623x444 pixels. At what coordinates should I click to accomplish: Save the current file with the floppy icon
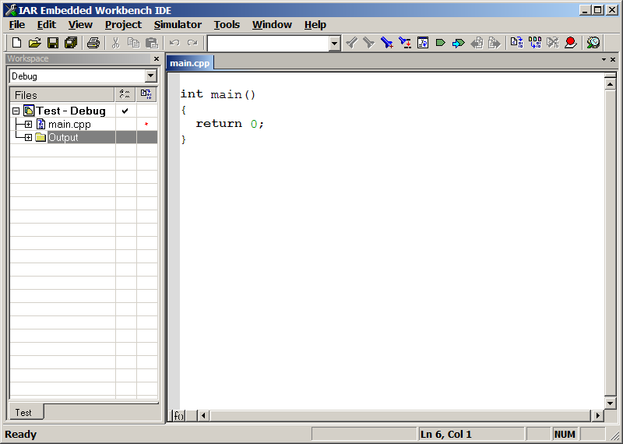[x=53, y=43]
